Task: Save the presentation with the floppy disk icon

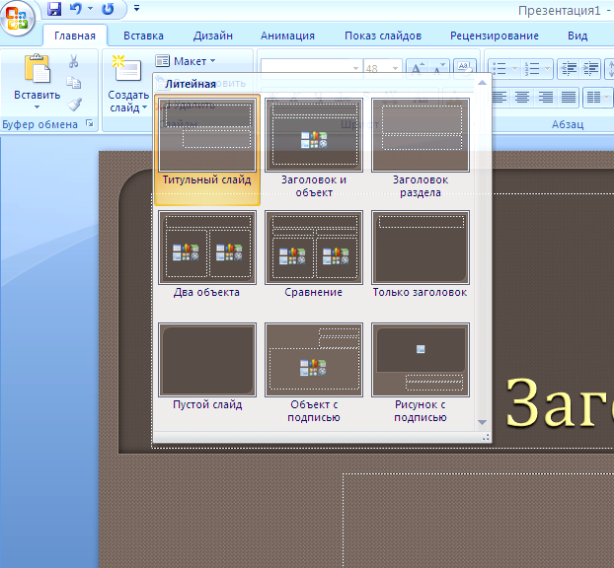Action: 54,9
